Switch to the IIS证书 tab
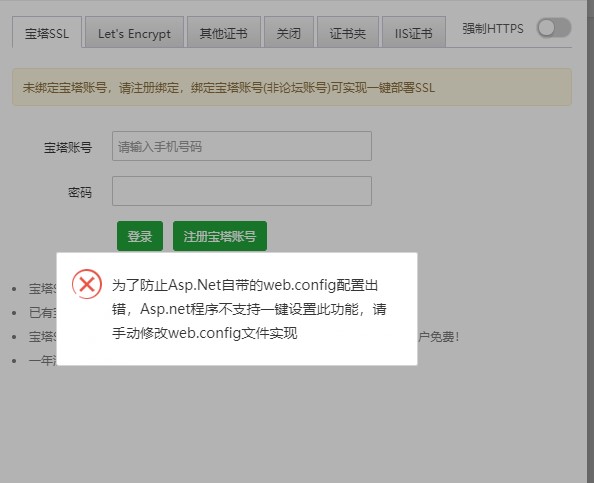This screenshot has width=594, height=483. 414,33
